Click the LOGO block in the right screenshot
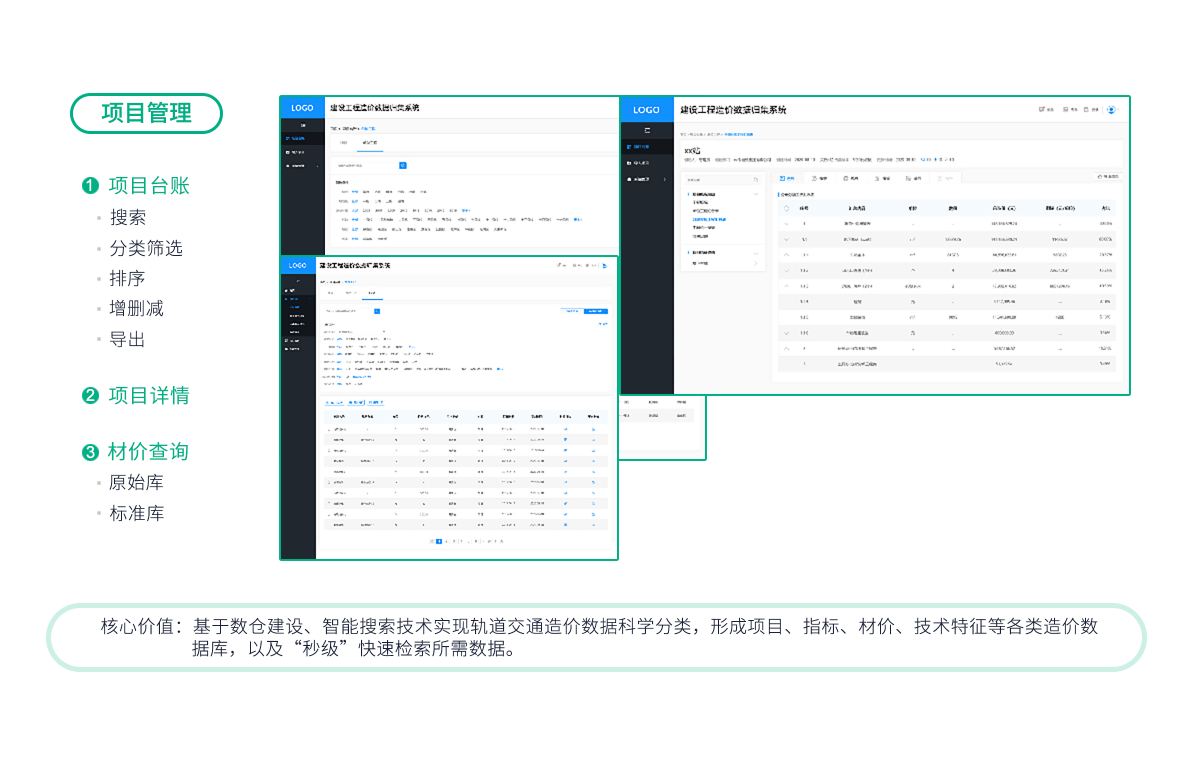 [646, 110]
